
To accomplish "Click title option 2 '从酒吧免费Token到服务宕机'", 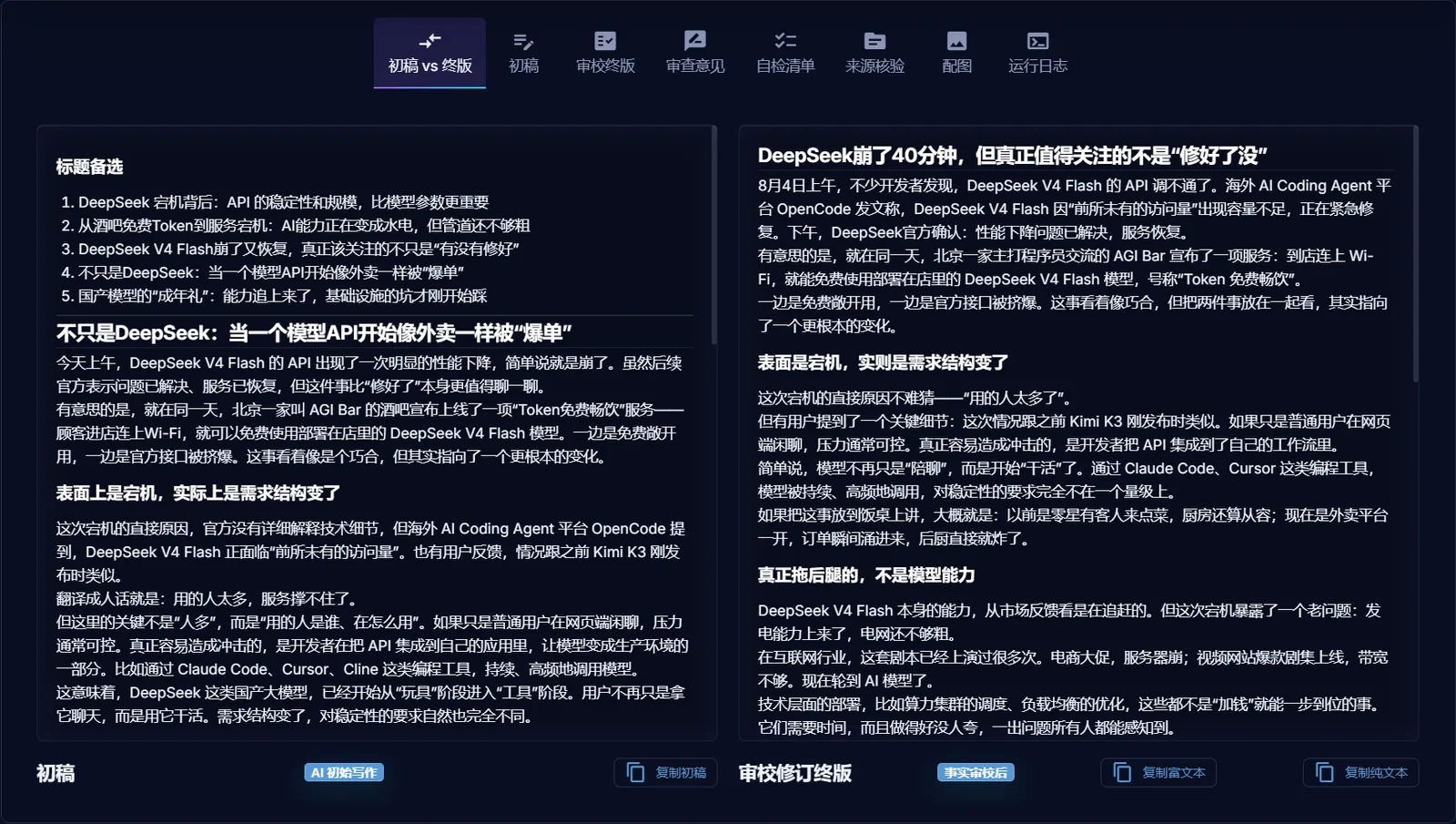I will click(x=304, y=226).
